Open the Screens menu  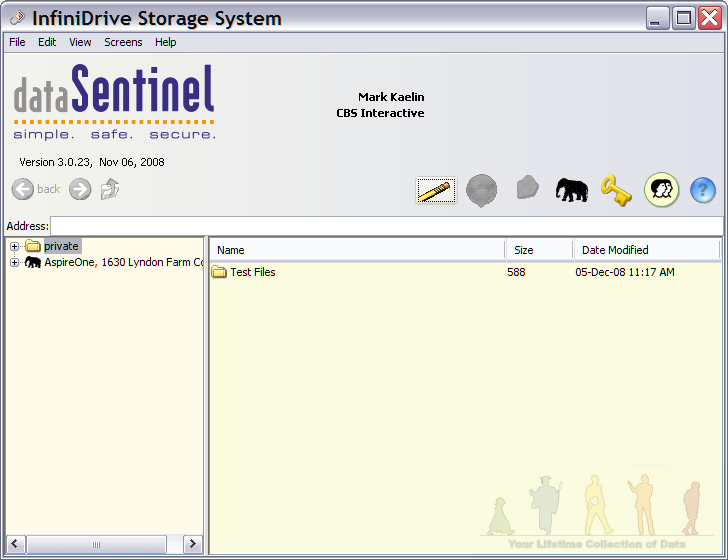point(123,42)
